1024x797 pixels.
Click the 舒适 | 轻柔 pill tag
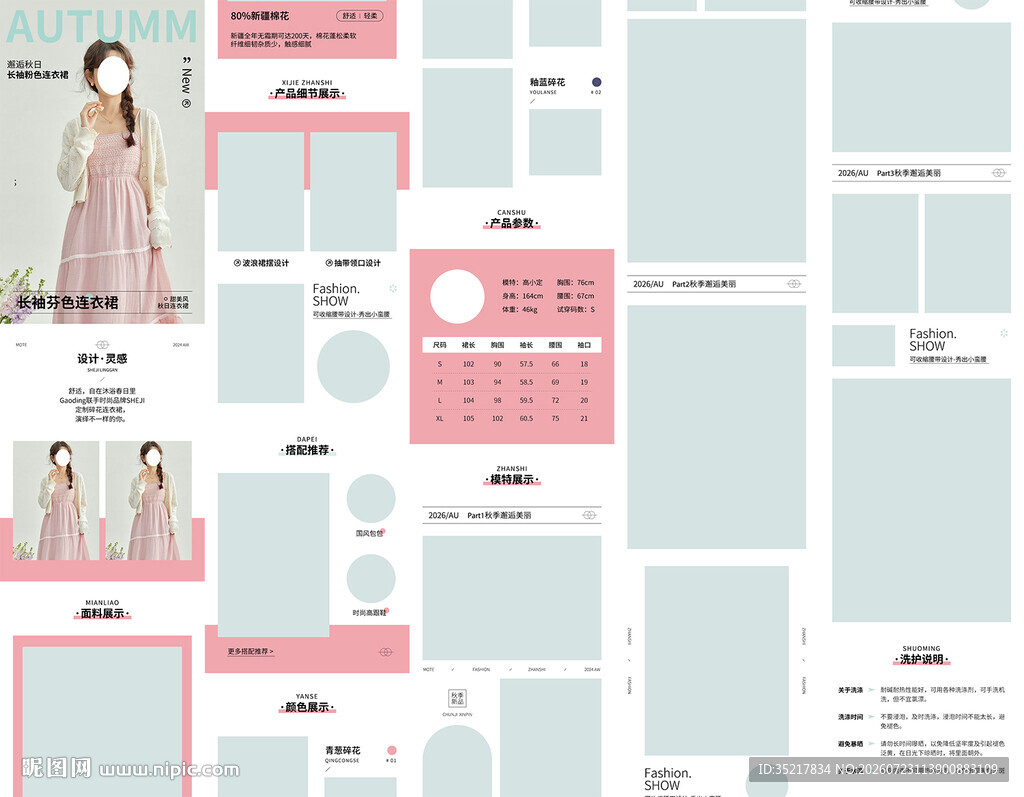click(x=360, y=16)
